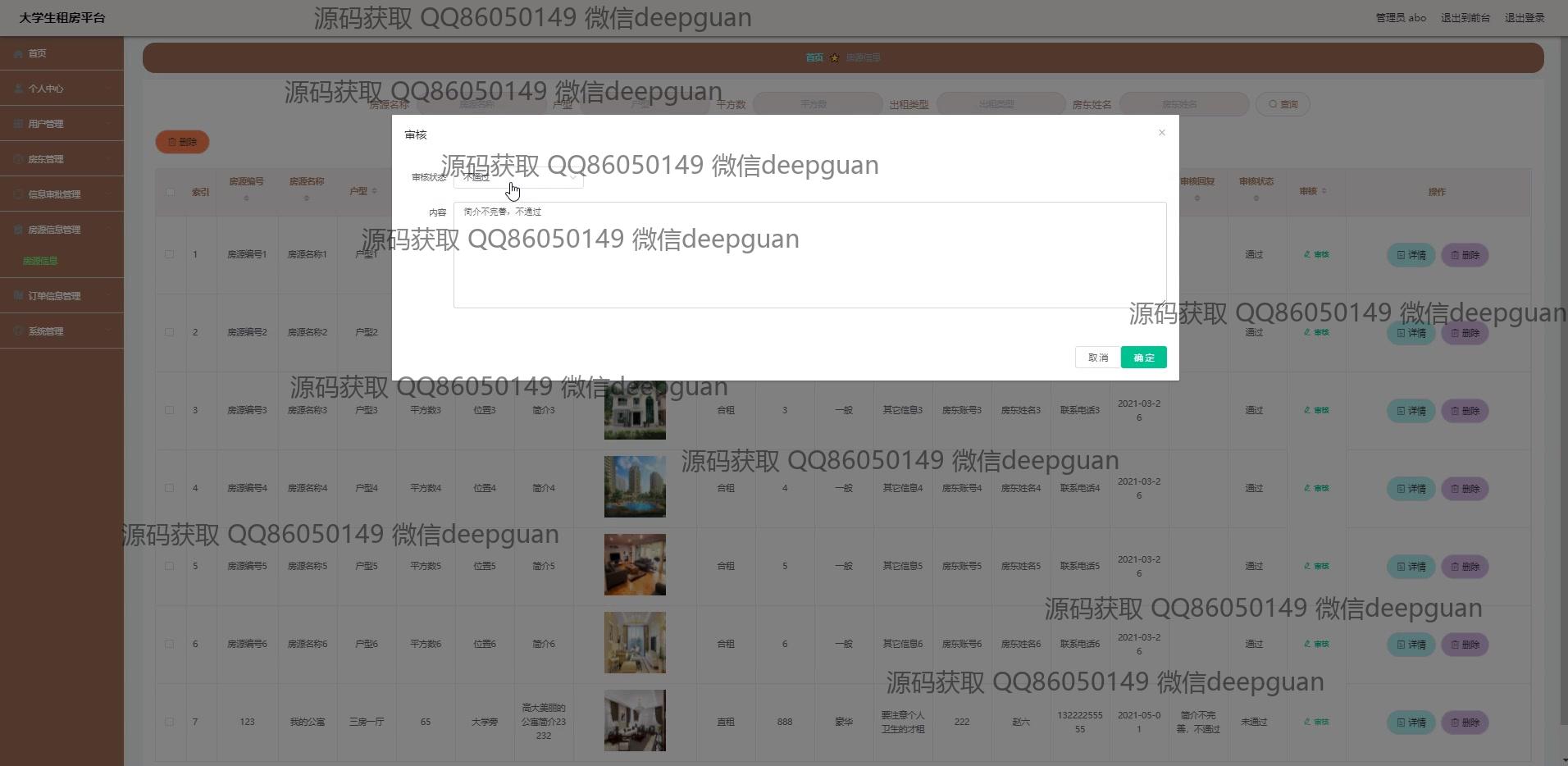Toggle the select-all checkbox in the table header
This screenshot has width=1568, height=766.
point(170,192)
